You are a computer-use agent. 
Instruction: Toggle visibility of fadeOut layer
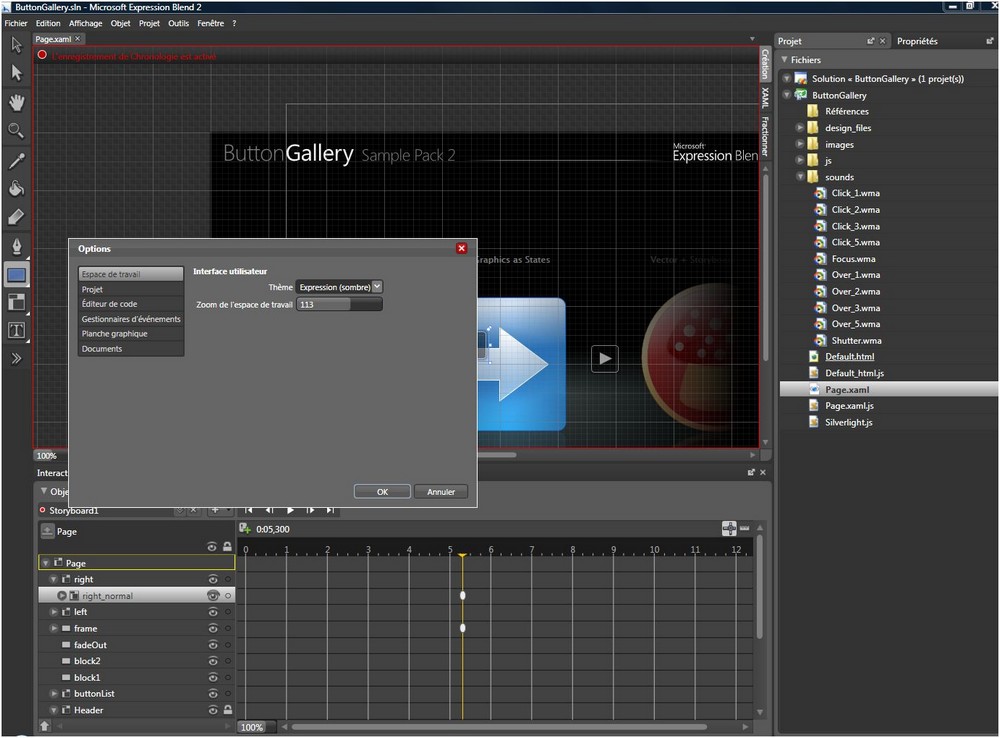(x=213, y=645)
